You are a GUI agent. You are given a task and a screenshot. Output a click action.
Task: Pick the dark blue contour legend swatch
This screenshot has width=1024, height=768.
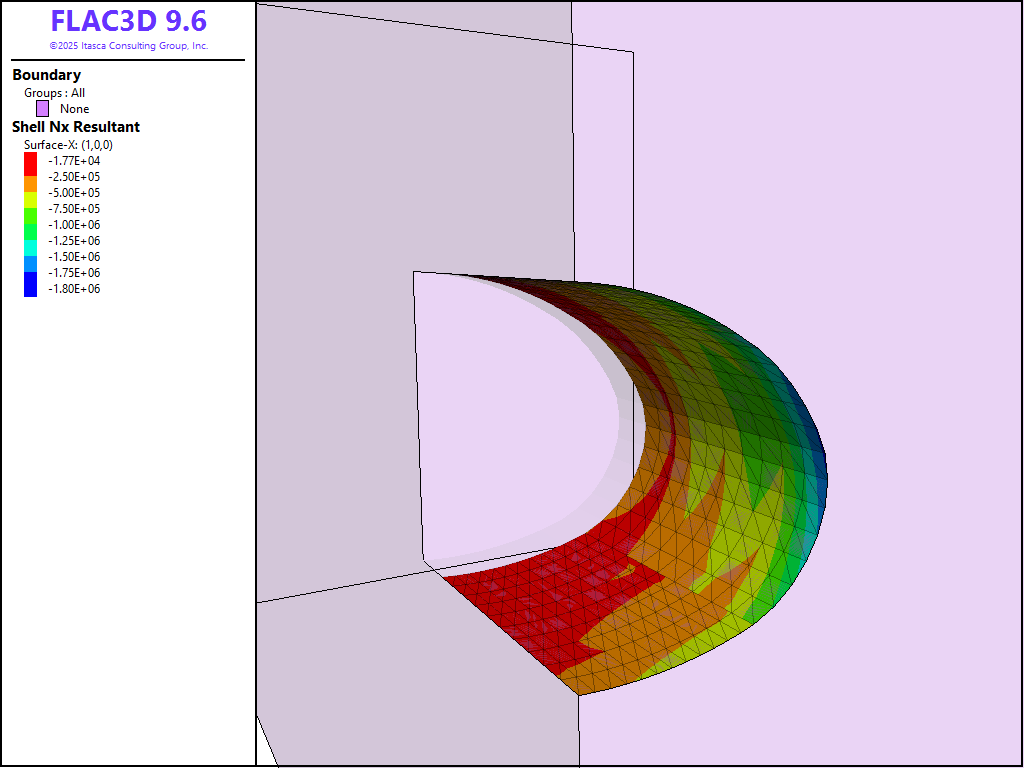(30, 286)
